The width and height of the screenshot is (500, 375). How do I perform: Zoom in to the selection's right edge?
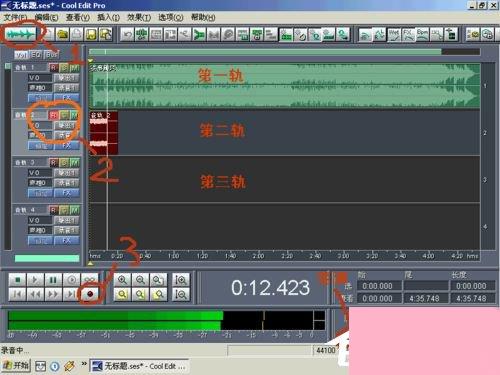click(x=158, y=294)
